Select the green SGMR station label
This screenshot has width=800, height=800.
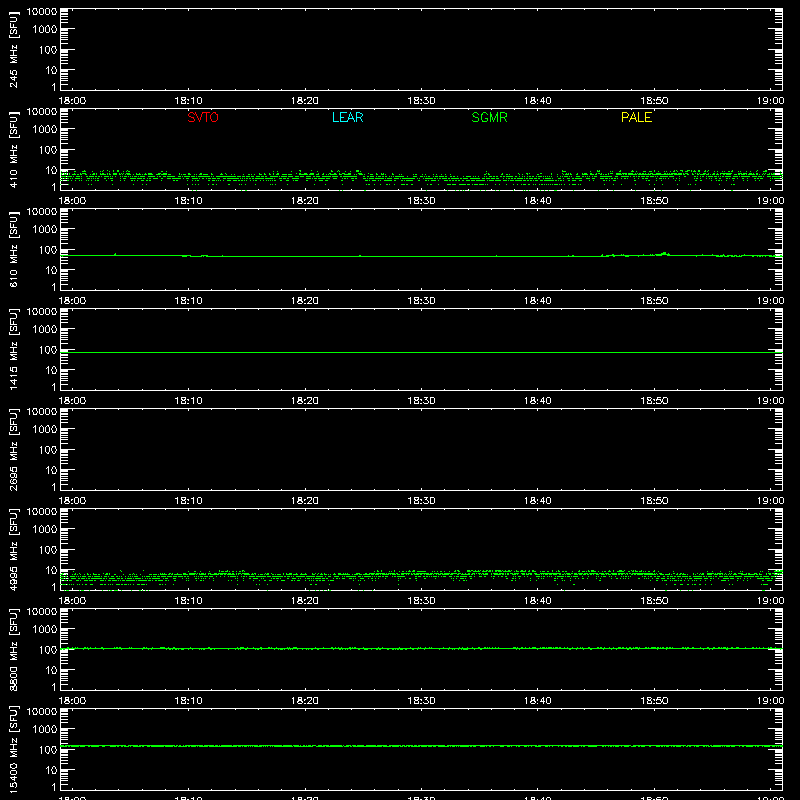[x=489, y=117]
